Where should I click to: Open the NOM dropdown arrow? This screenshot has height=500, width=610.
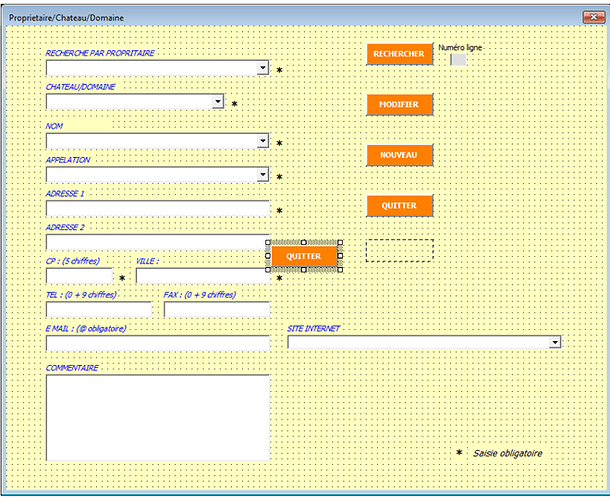pyautogui.click(x=263, y=142)
